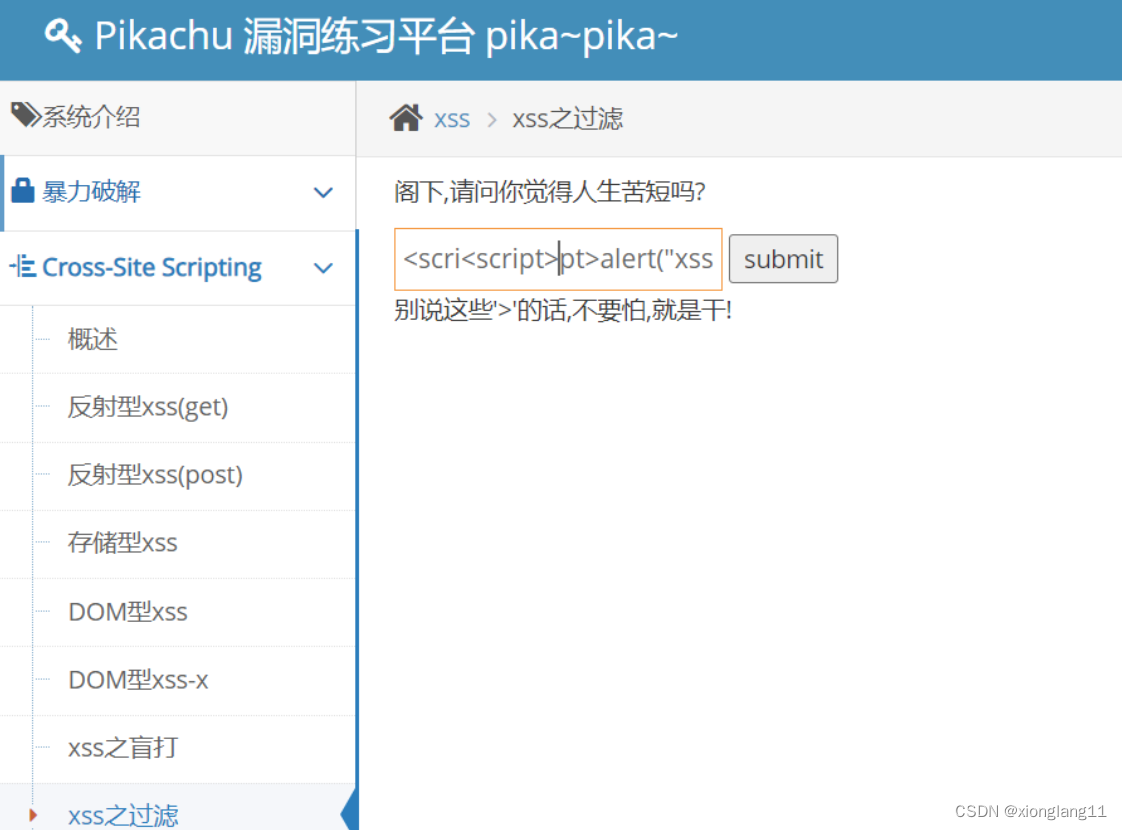Click the tag icon beside 系统介绍
The width and height of the screenshot is (1122, 830).
(26, 115)
